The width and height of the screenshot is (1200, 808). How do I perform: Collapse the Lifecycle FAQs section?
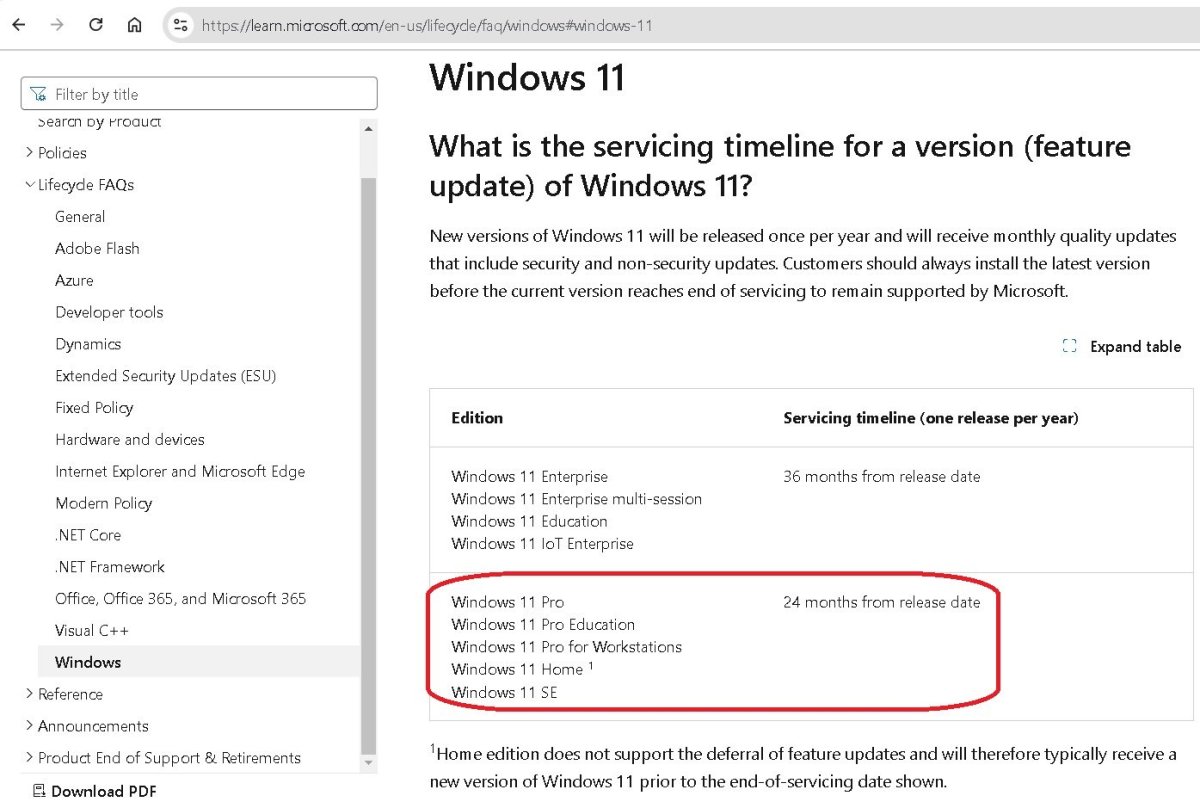tap(29, 185)
